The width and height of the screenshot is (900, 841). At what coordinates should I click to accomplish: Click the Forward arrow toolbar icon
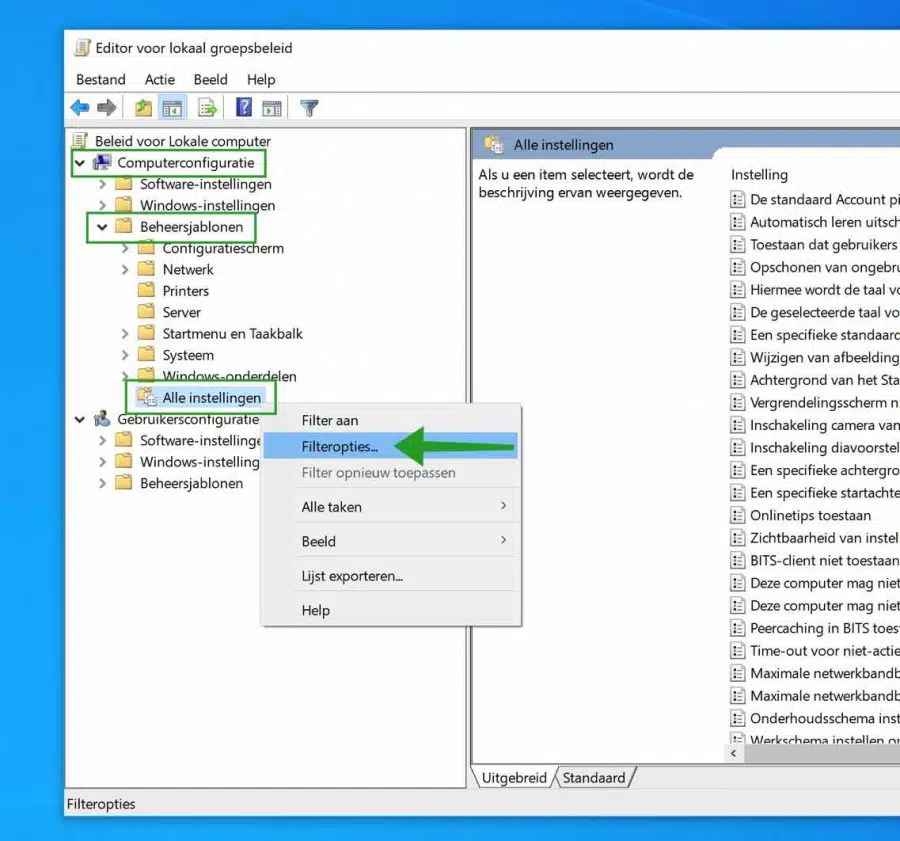tap(107, 107)
